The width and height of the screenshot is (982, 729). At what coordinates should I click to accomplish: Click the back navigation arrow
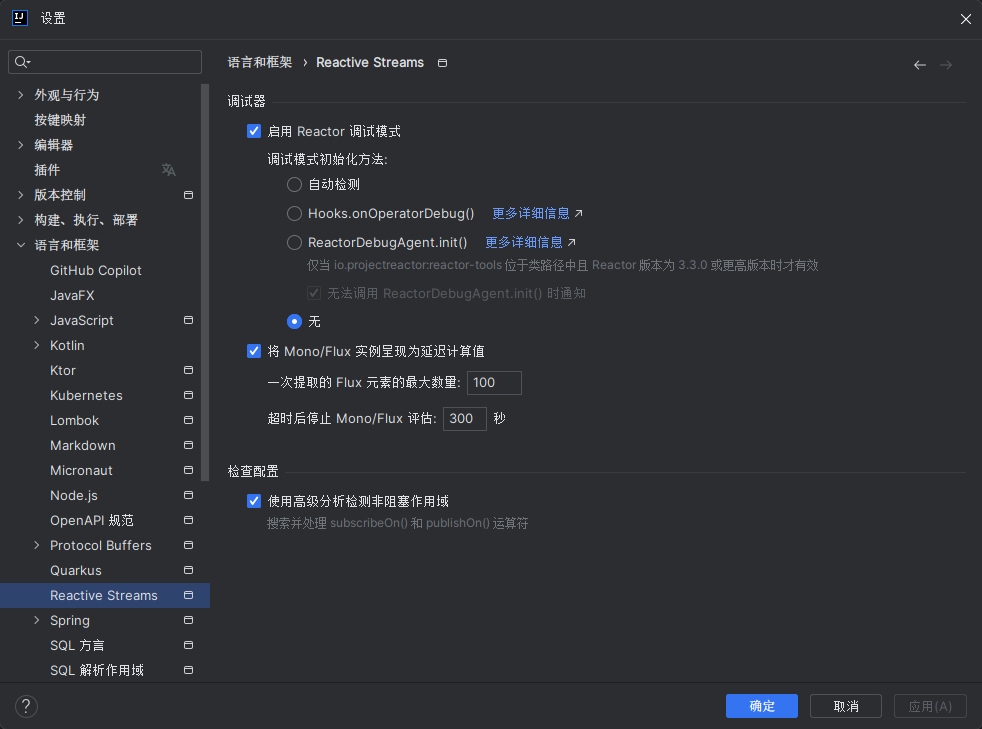919,65
